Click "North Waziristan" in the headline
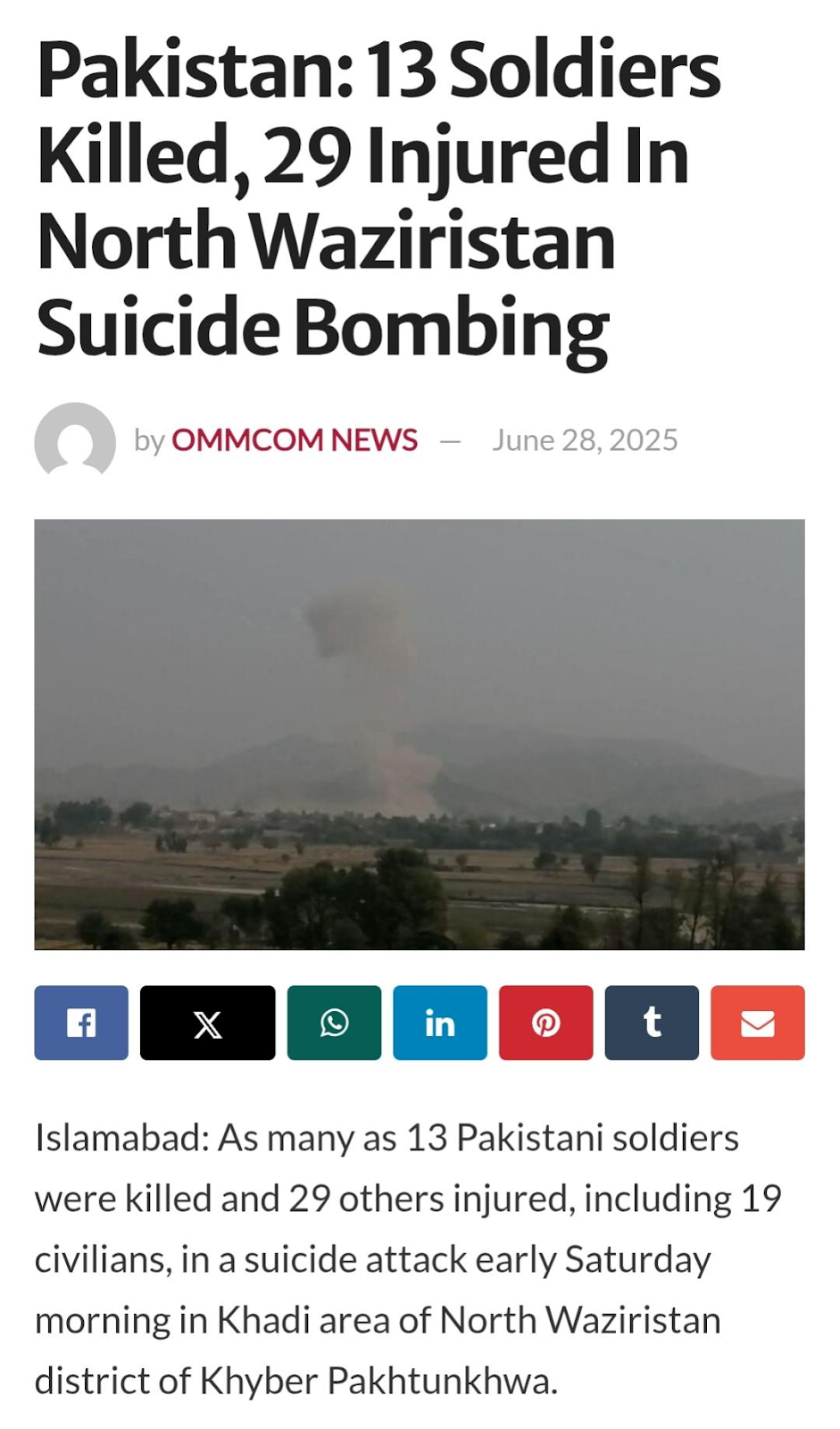This screenshot has height=1429, width=840. tap(326, 241)
